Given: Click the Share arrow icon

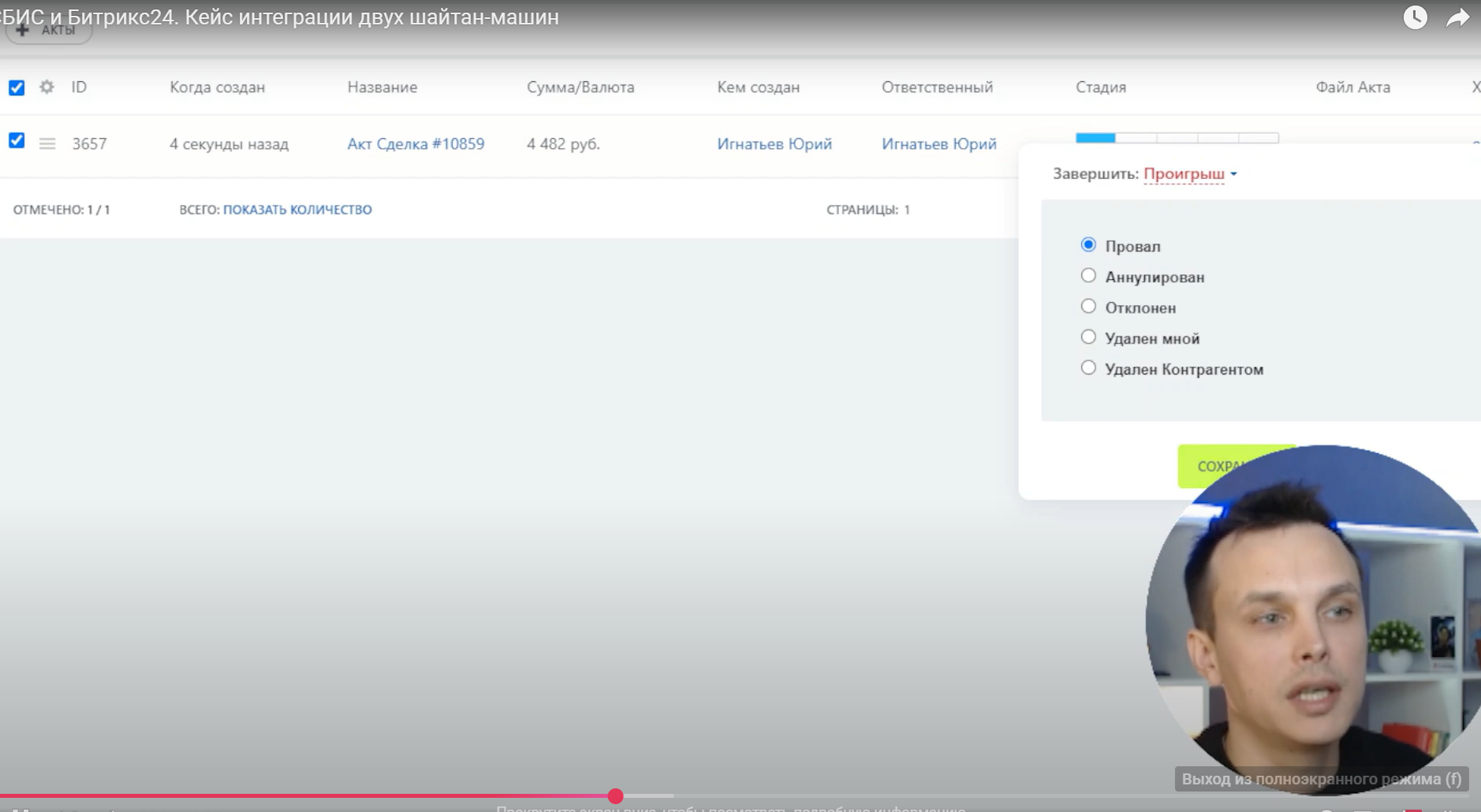Looking at the screenshot, I should click(x=1457, y=17).
